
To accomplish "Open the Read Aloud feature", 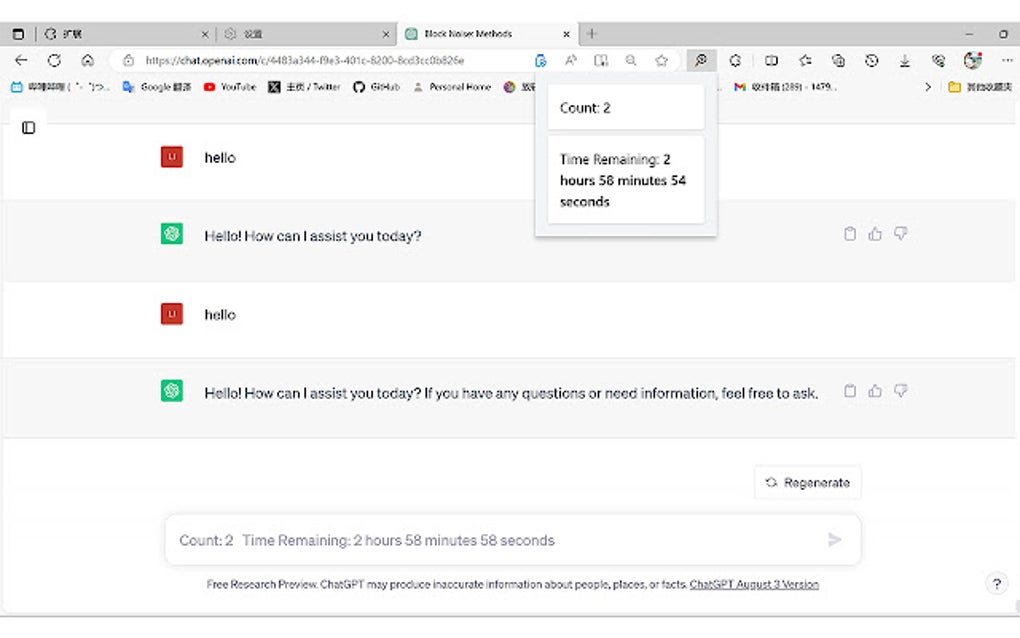I will 570,60.
